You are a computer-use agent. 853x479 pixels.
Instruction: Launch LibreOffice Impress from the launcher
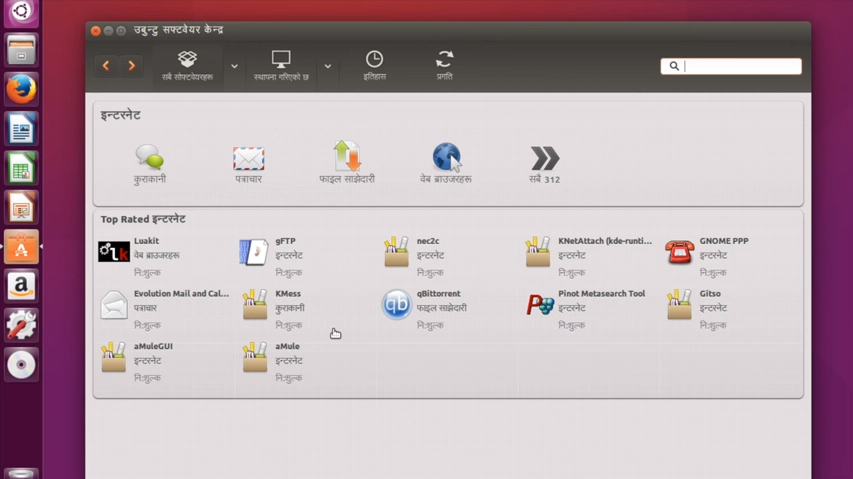click(x=21, y=208)
